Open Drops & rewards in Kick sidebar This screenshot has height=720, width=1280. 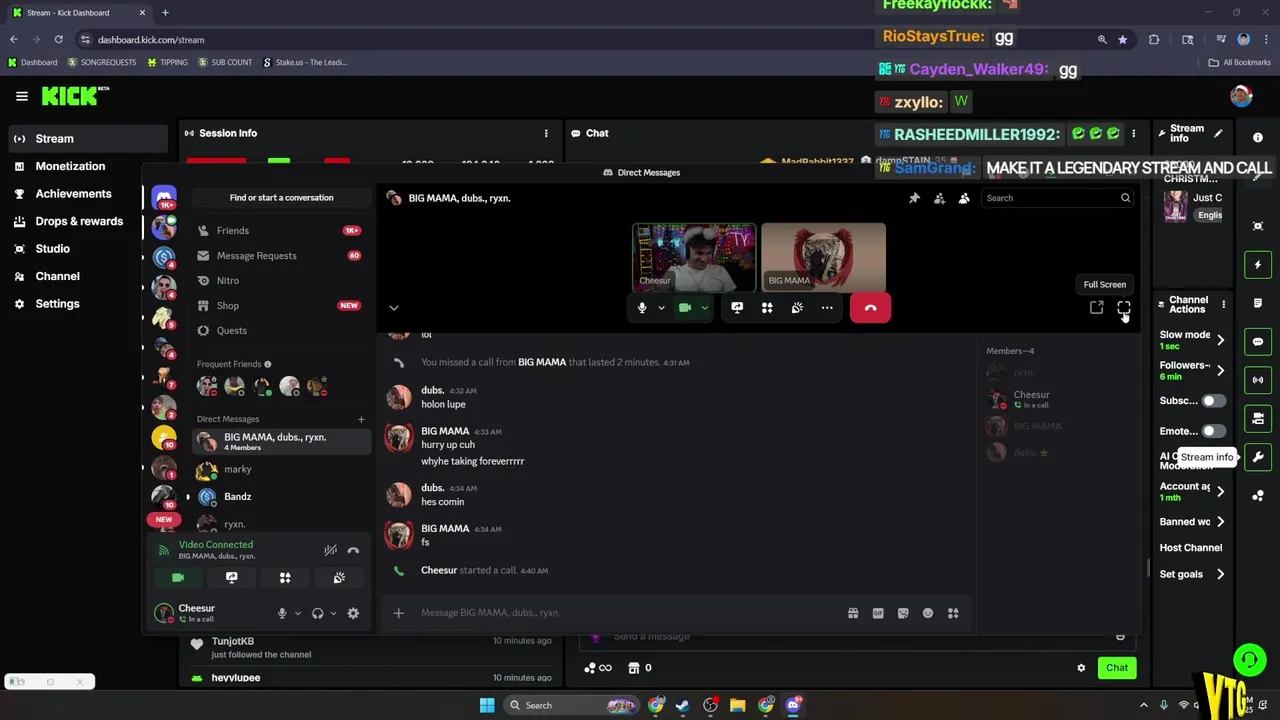(88, 221)
